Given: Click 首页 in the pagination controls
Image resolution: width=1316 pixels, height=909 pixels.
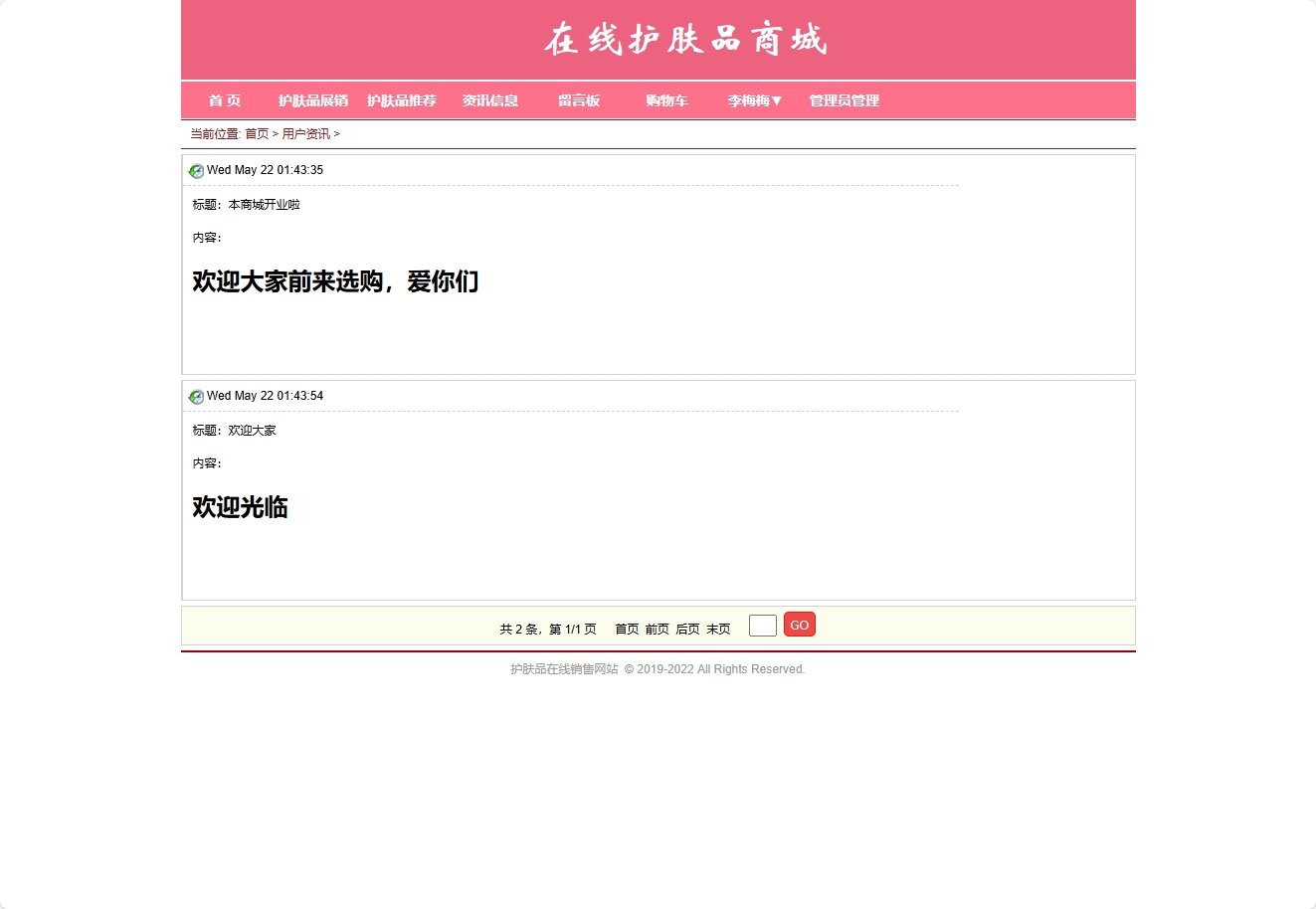Looking at the screenshot, I should (626, 629).
